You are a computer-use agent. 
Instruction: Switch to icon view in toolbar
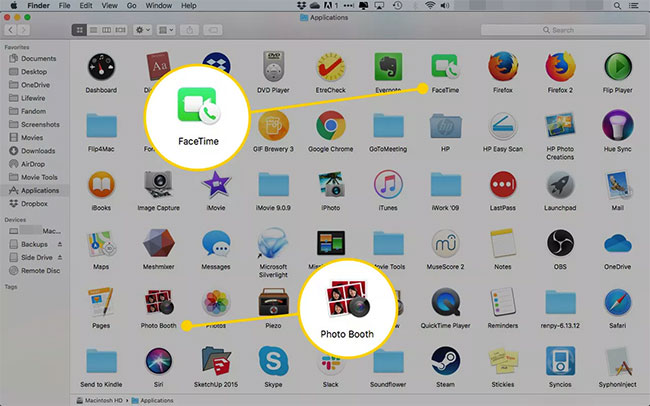point(79,30)
